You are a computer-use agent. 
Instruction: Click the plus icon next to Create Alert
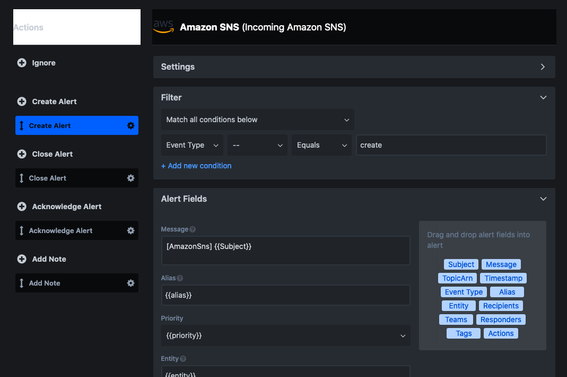22,102
